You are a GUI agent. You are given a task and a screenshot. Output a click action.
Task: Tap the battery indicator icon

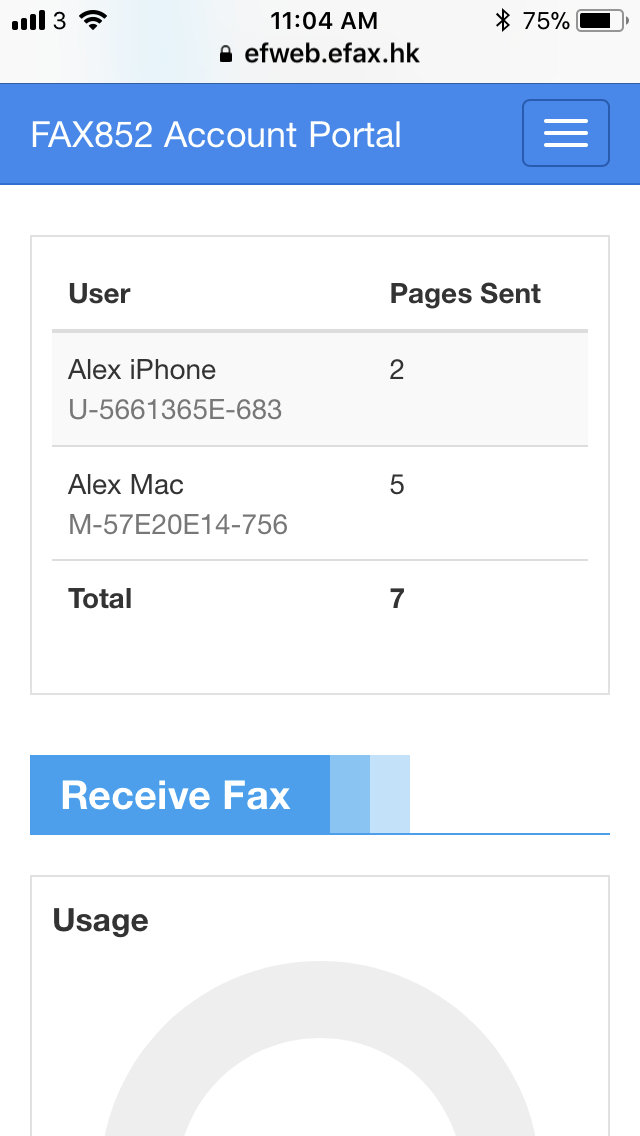click(x=602, y=21)
